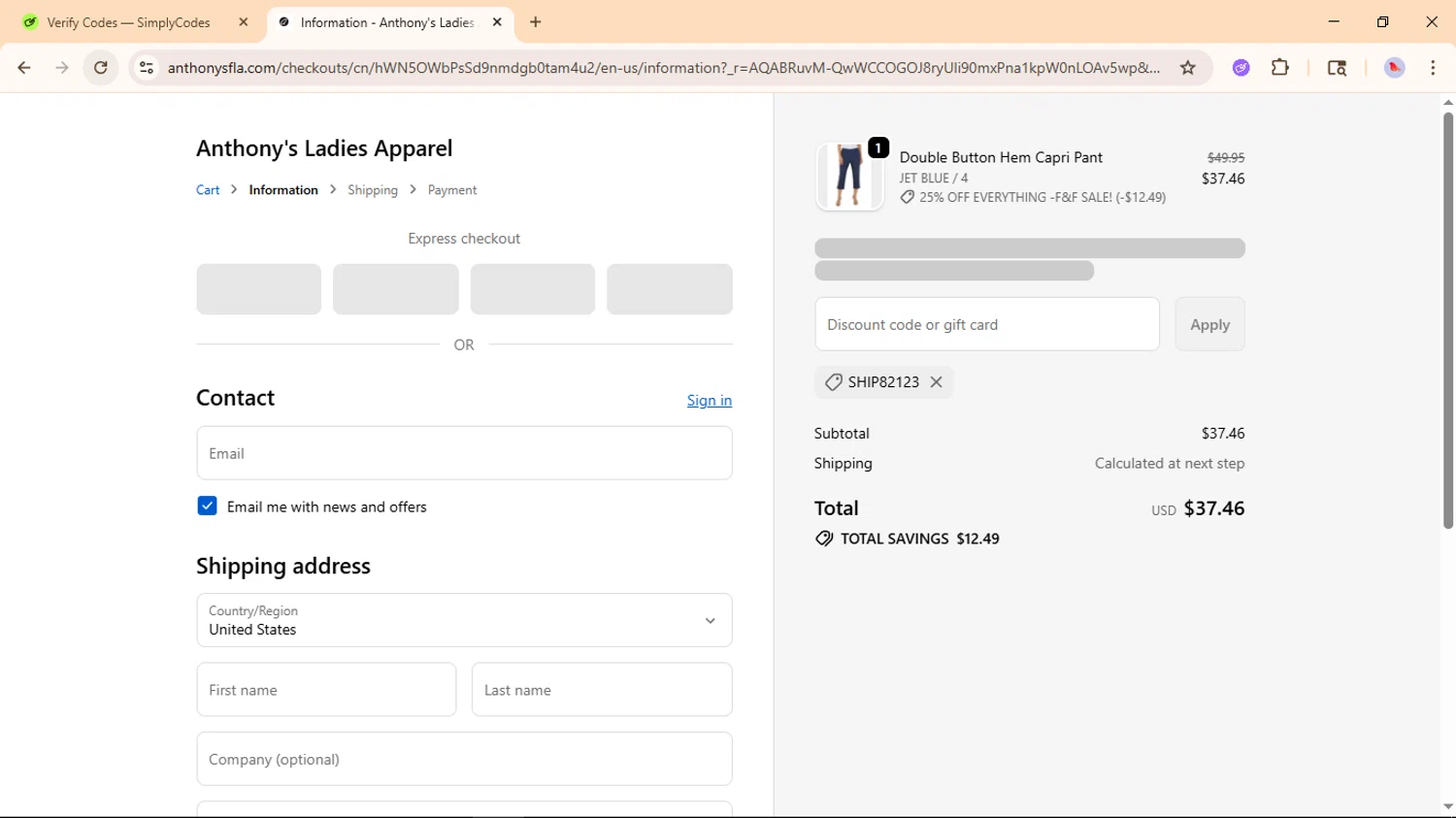Click the last express checkout placeholder button

[x=670, y=289]
